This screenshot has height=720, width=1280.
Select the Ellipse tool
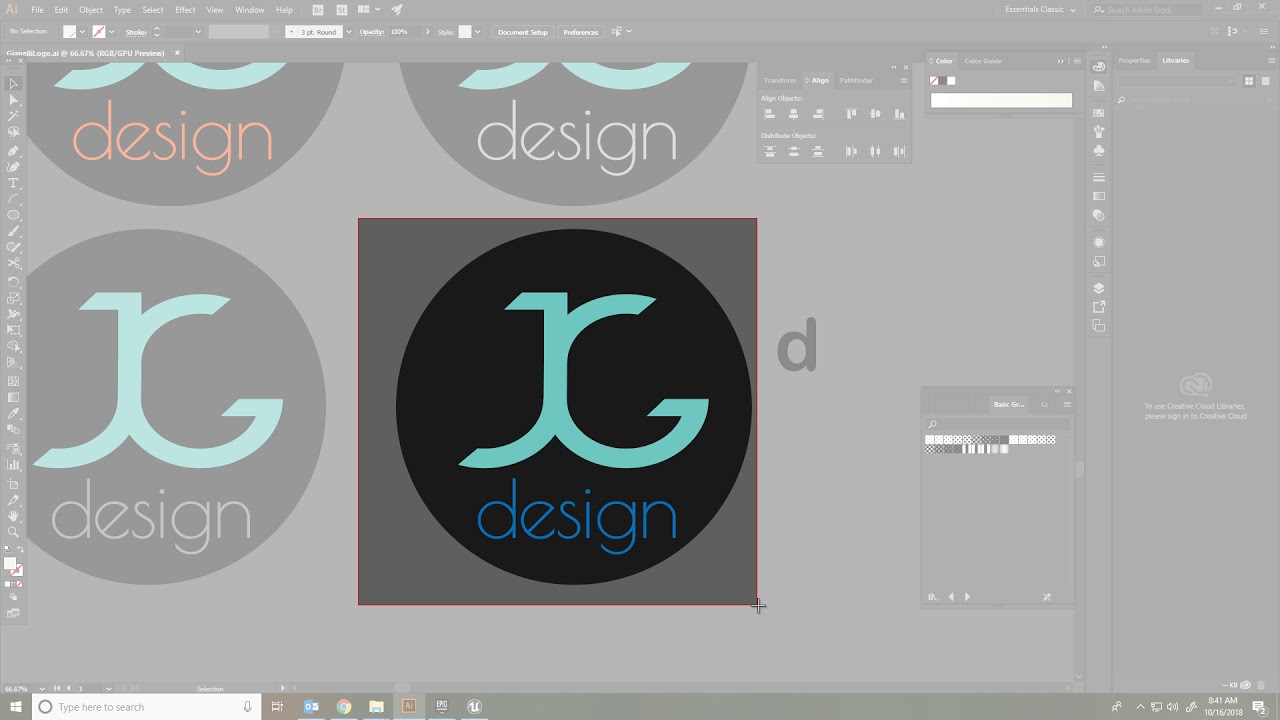[x=14, y=215]
